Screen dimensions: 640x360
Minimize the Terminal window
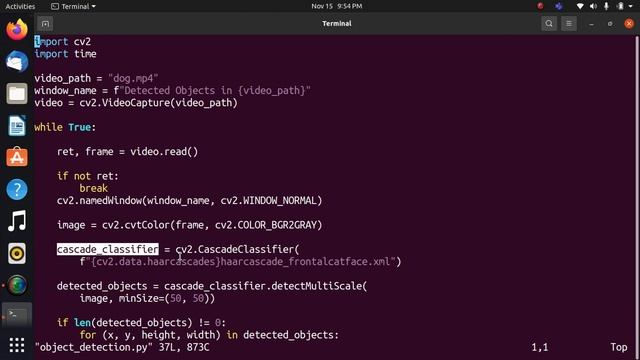(x=591, y=24)
